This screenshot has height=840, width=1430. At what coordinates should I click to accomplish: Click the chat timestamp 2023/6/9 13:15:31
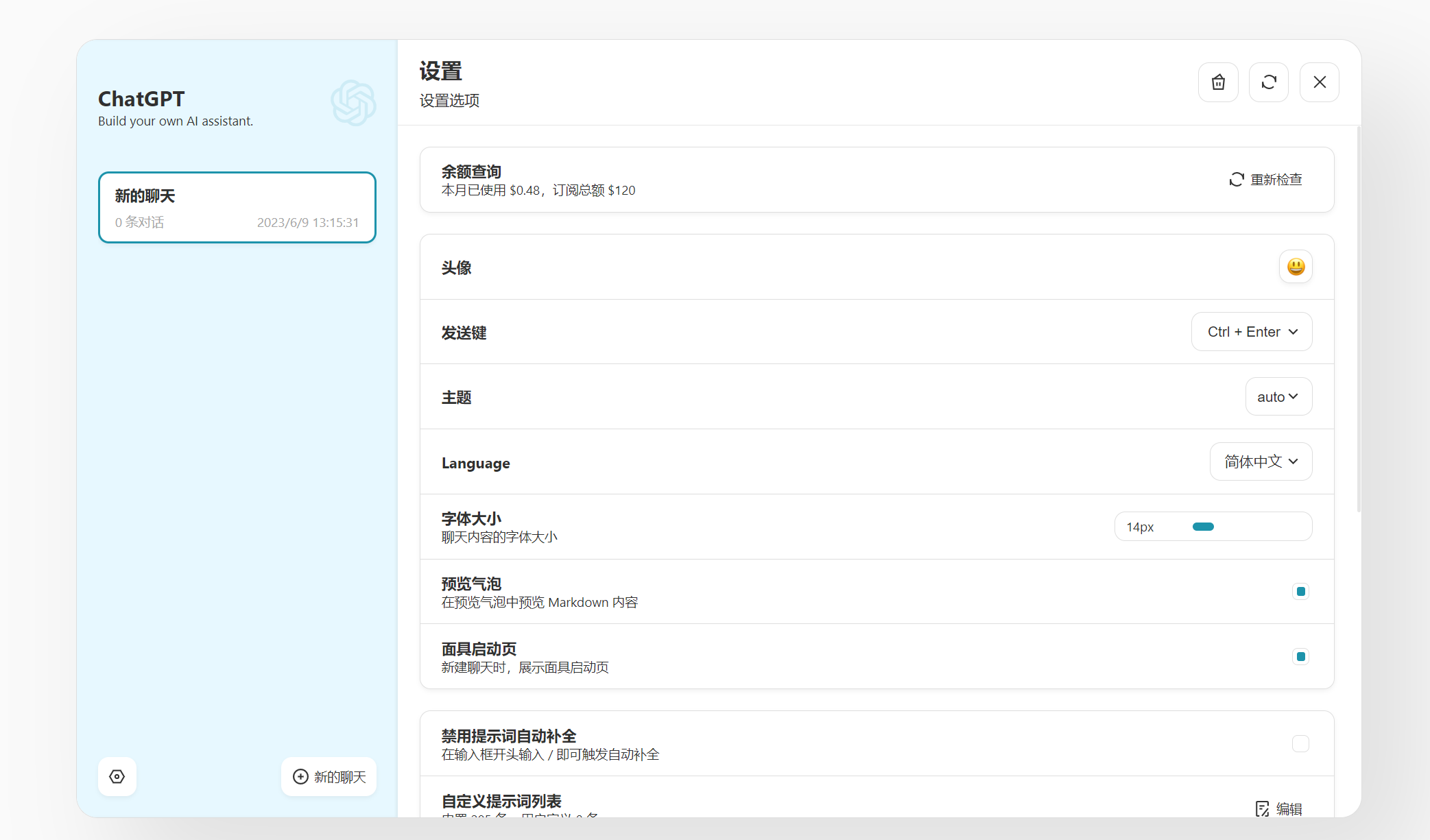click(x=308, y=222)
